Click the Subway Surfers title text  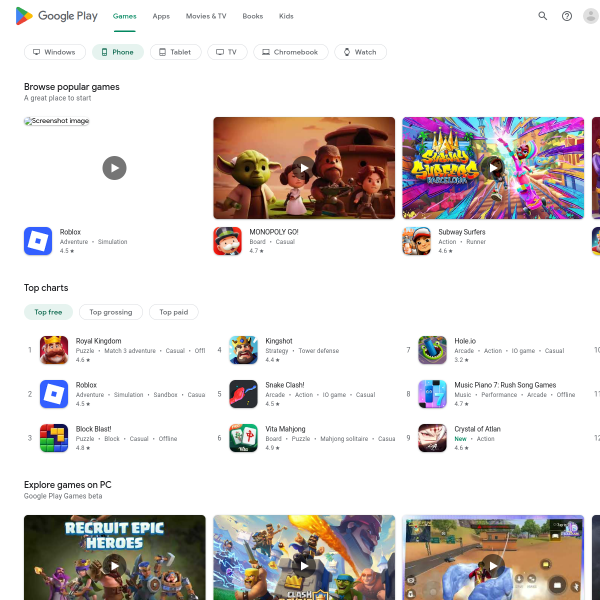click(x=462, y=232)
